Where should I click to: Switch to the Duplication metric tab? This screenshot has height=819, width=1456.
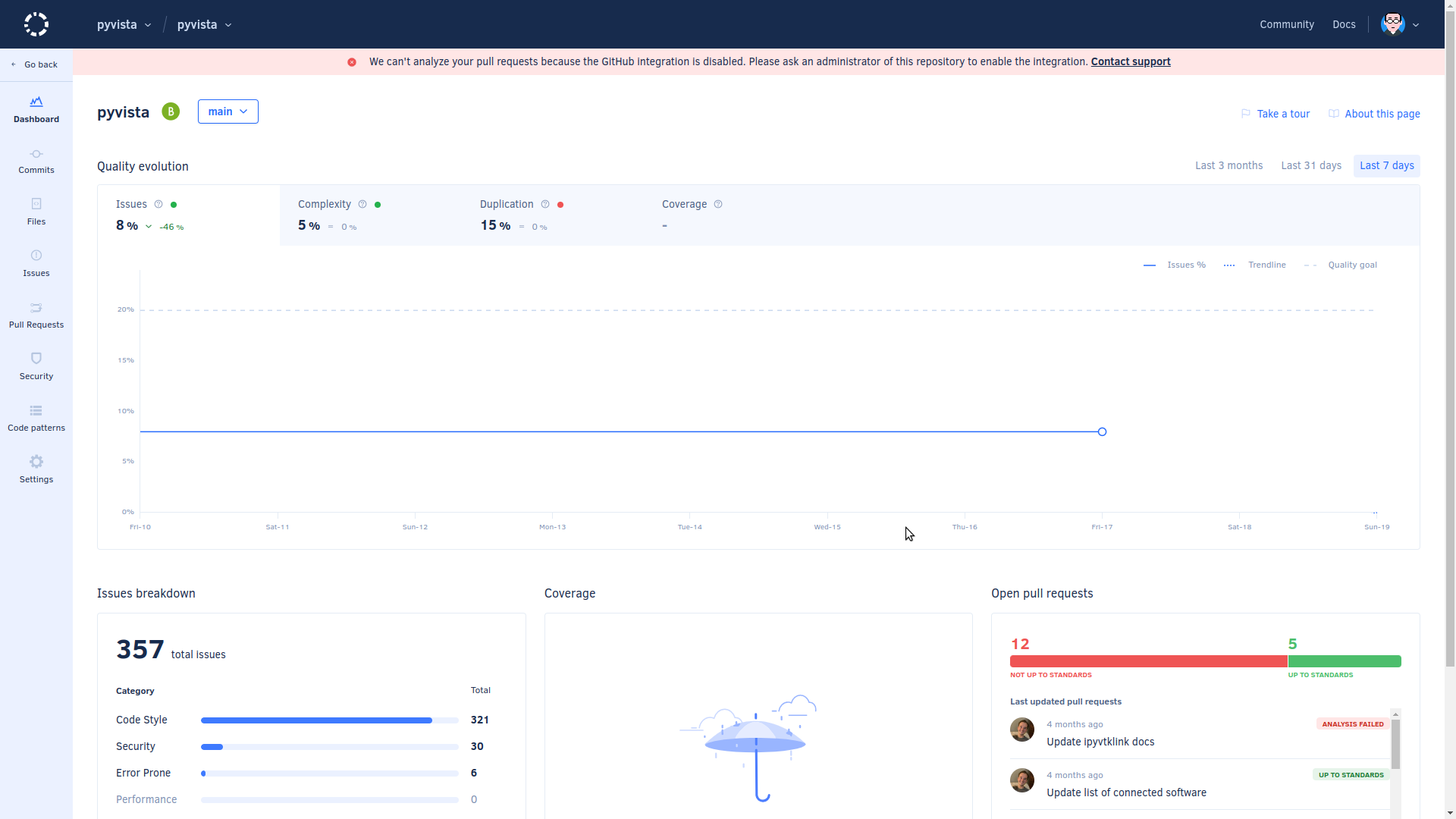point(553,215)
